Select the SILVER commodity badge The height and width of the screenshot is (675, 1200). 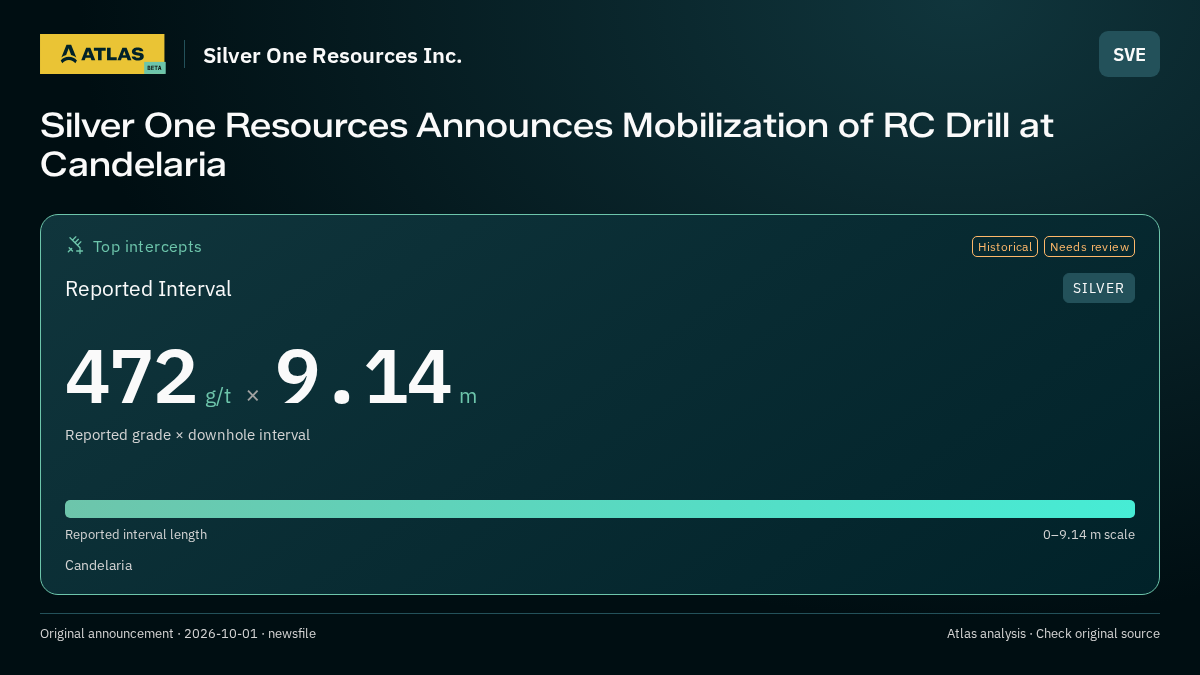coord(1098,288)
